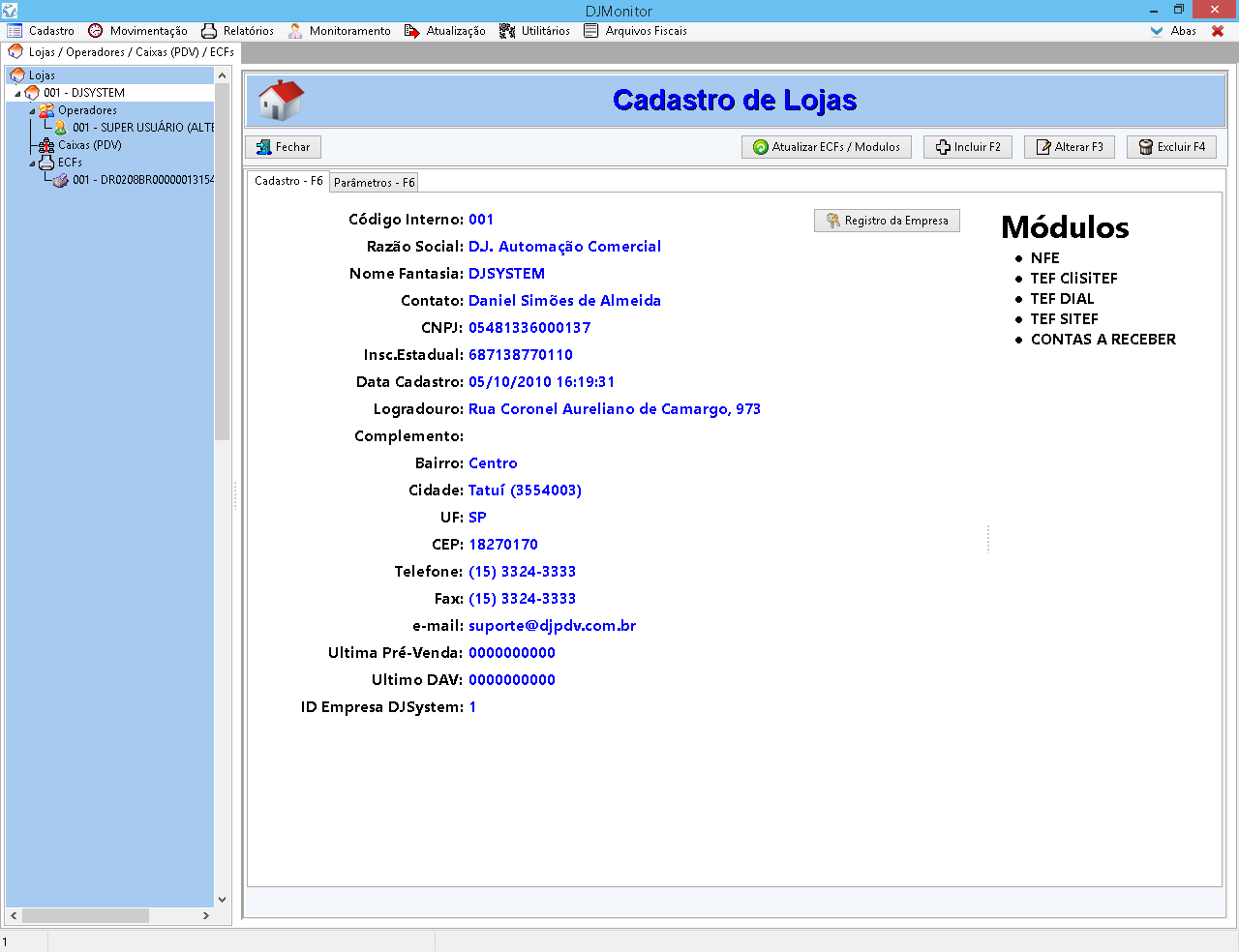Click the CEP value 18270170
This screenshot has height=952, width=1239.
click(503, 545)
